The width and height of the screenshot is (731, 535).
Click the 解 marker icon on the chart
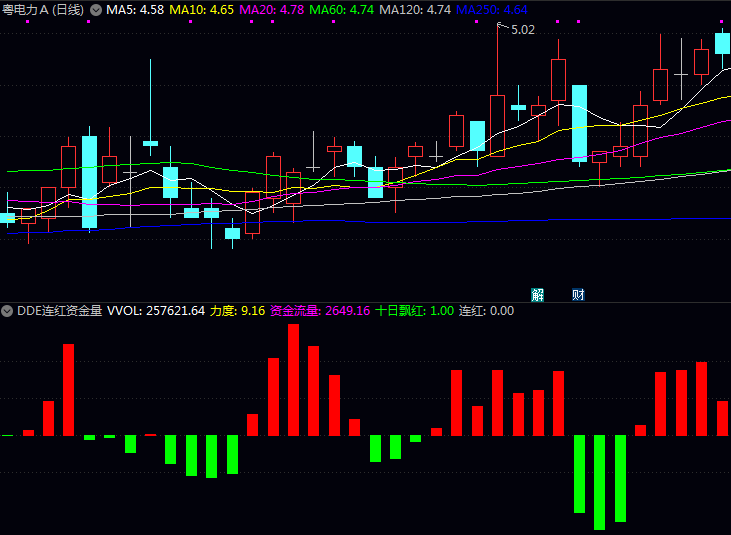point(538,294)
